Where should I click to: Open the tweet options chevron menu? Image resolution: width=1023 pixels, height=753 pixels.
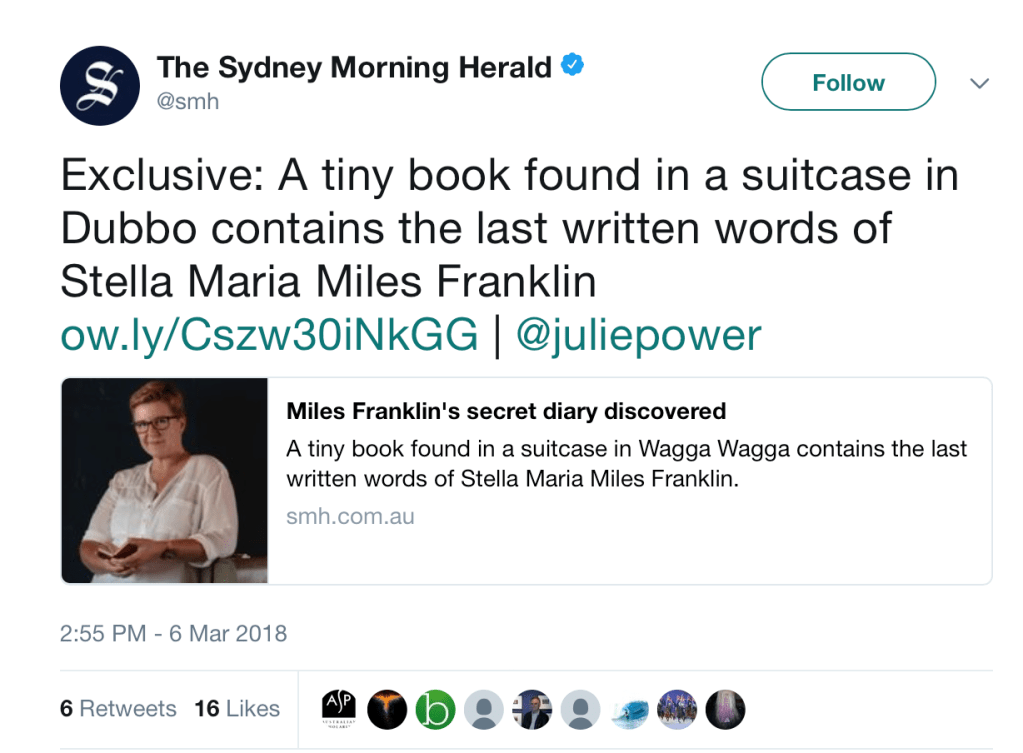pyautogui.click(x=980, y=83)
